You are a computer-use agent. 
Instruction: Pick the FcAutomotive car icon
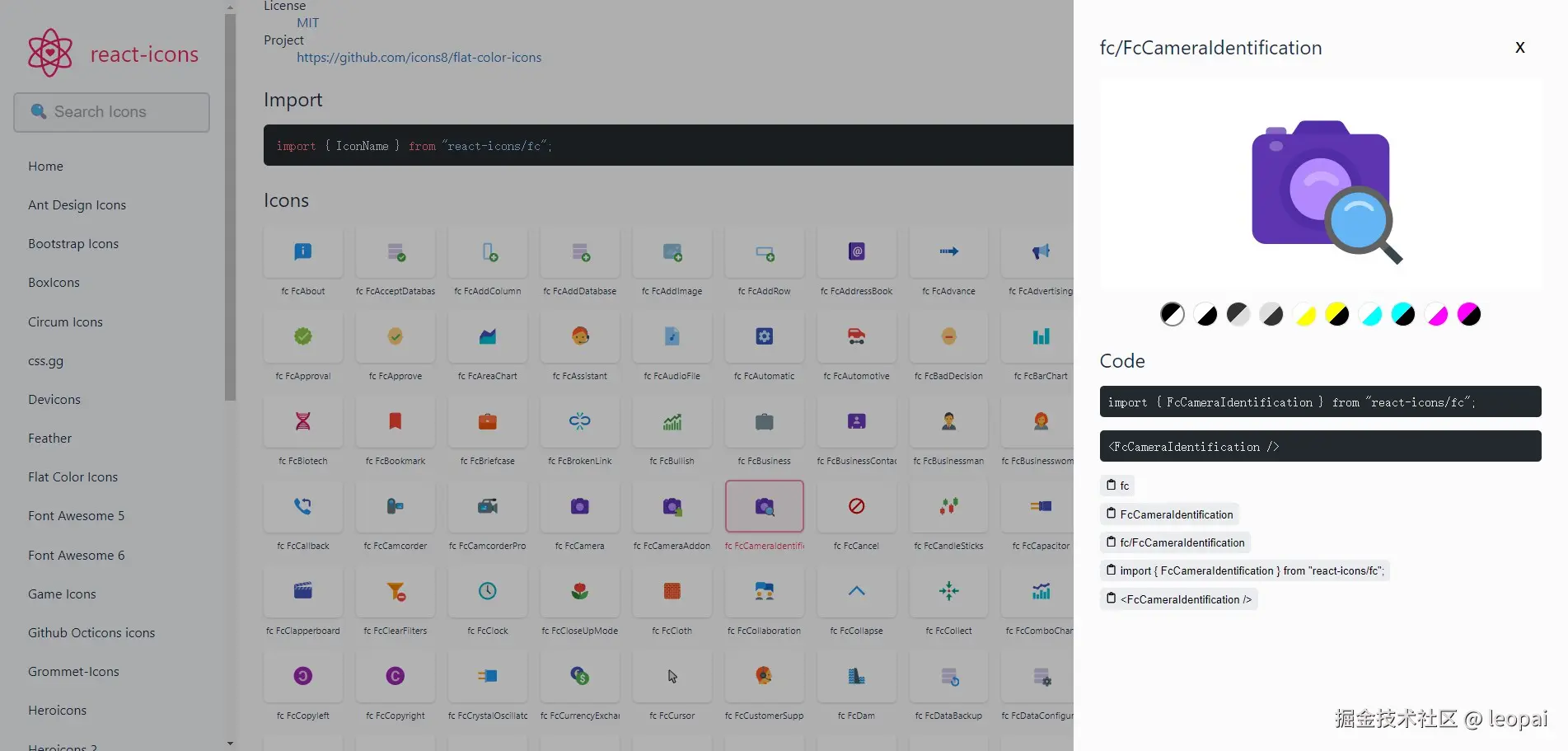pyautogui.click(x=857, y=337)
